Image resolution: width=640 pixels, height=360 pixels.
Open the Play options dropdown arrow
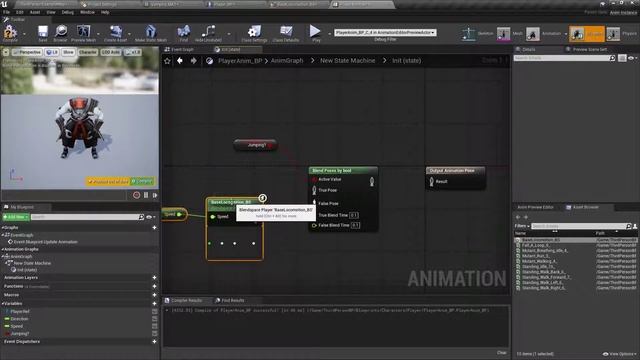(329, 34)
